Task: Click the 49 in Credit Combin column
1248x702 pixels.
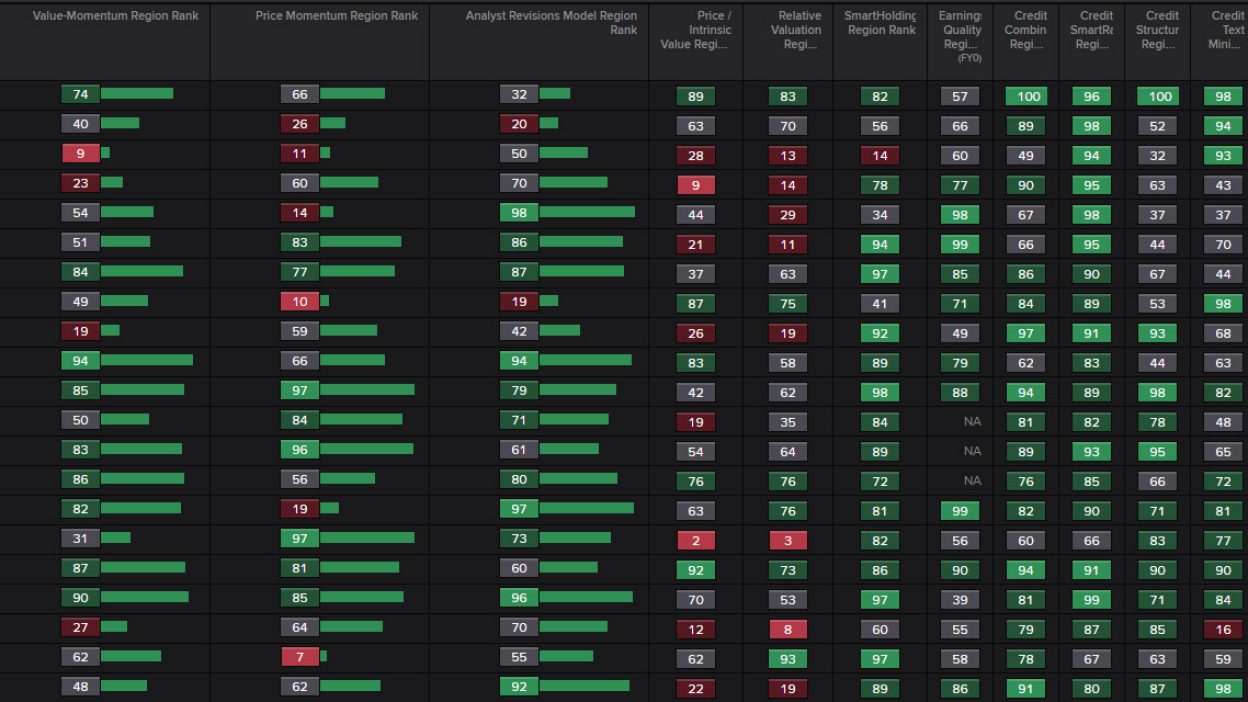Action: tap(1025, 156)
